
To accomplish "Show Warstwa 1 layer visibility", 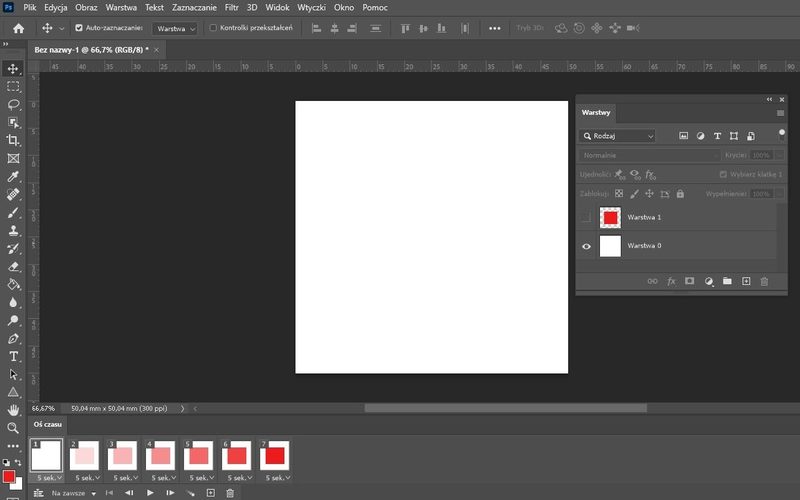I will 586,218.
